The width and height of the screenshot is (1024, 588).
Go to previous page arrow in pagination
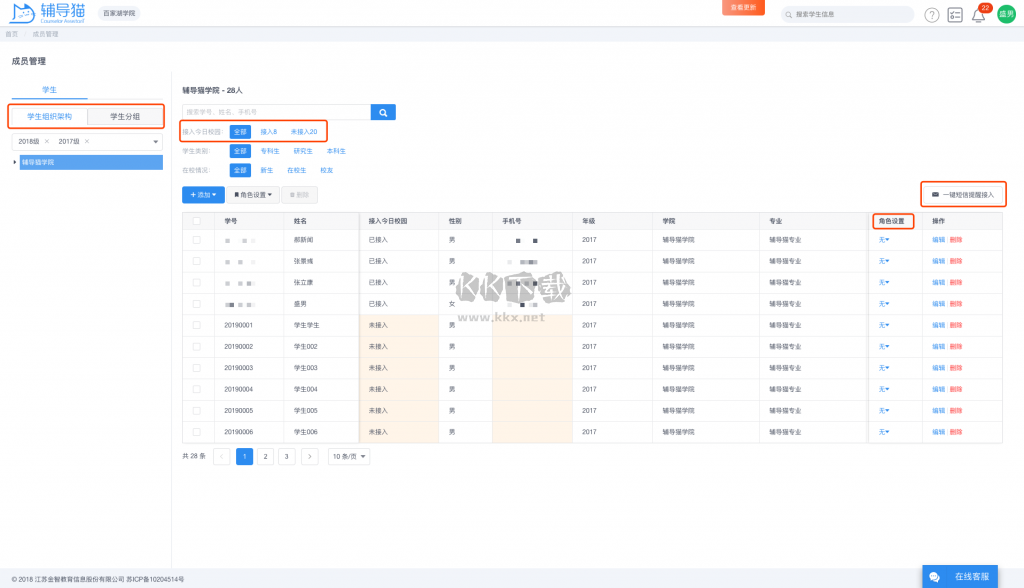tap(221, 456)
